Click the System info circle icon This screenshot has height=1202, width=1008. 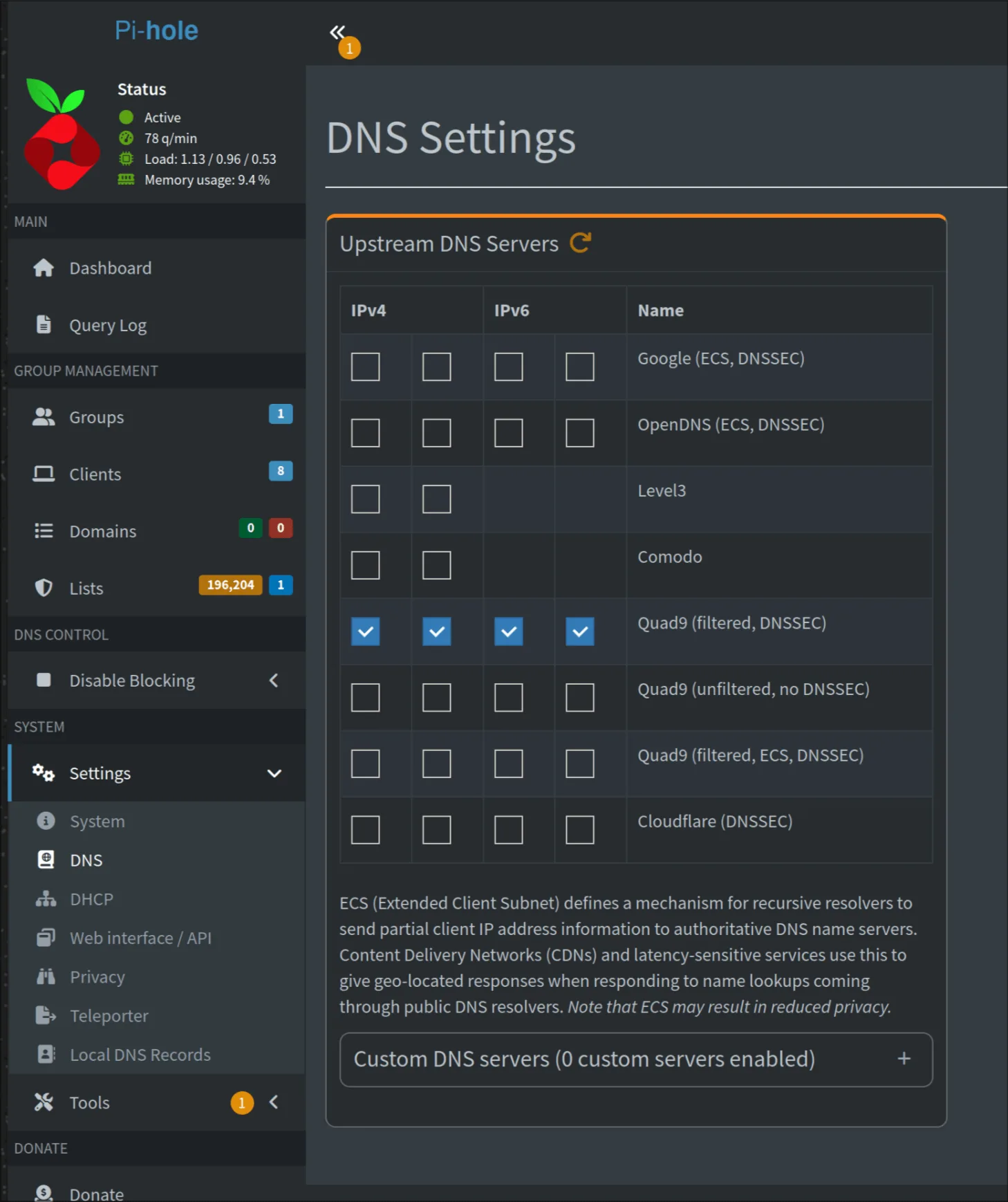(x=46, y=821)
